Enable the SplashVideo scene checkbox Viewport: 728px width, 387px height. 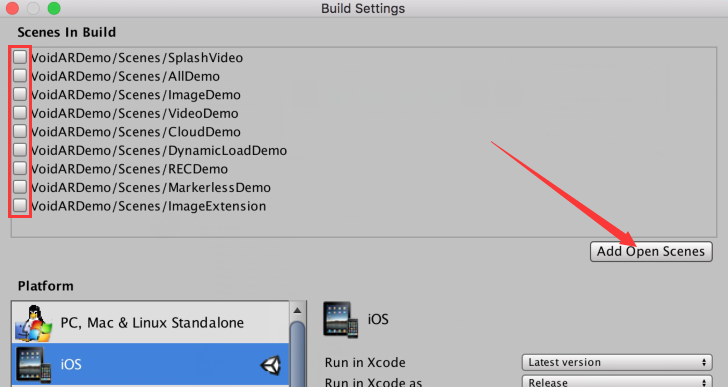(20, 57)
